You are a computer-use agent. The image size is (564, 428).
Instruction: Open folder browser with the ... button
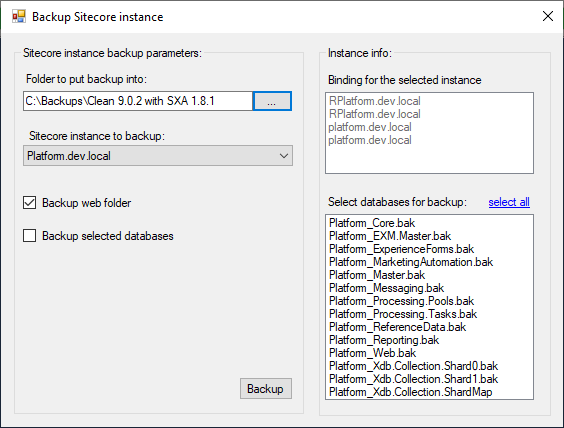coord(272,101)
